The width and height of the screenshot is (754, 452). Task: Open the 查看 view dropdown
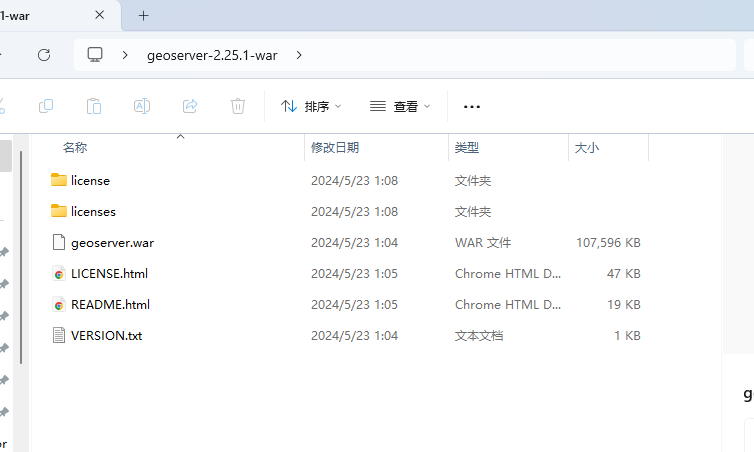point(400,106)
